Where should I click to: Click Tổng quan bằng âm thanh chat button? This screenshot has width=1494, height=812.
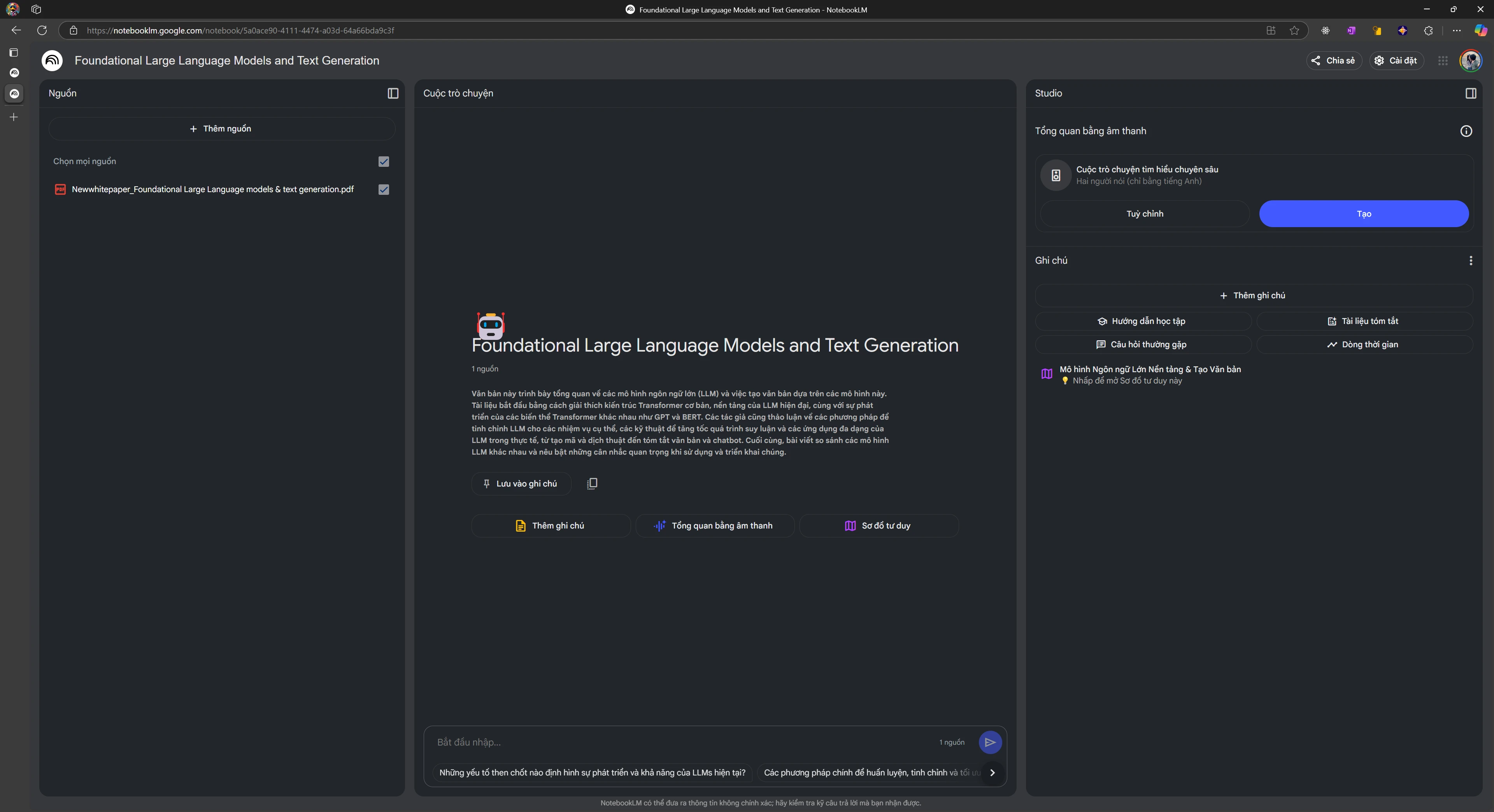[715, 526]
